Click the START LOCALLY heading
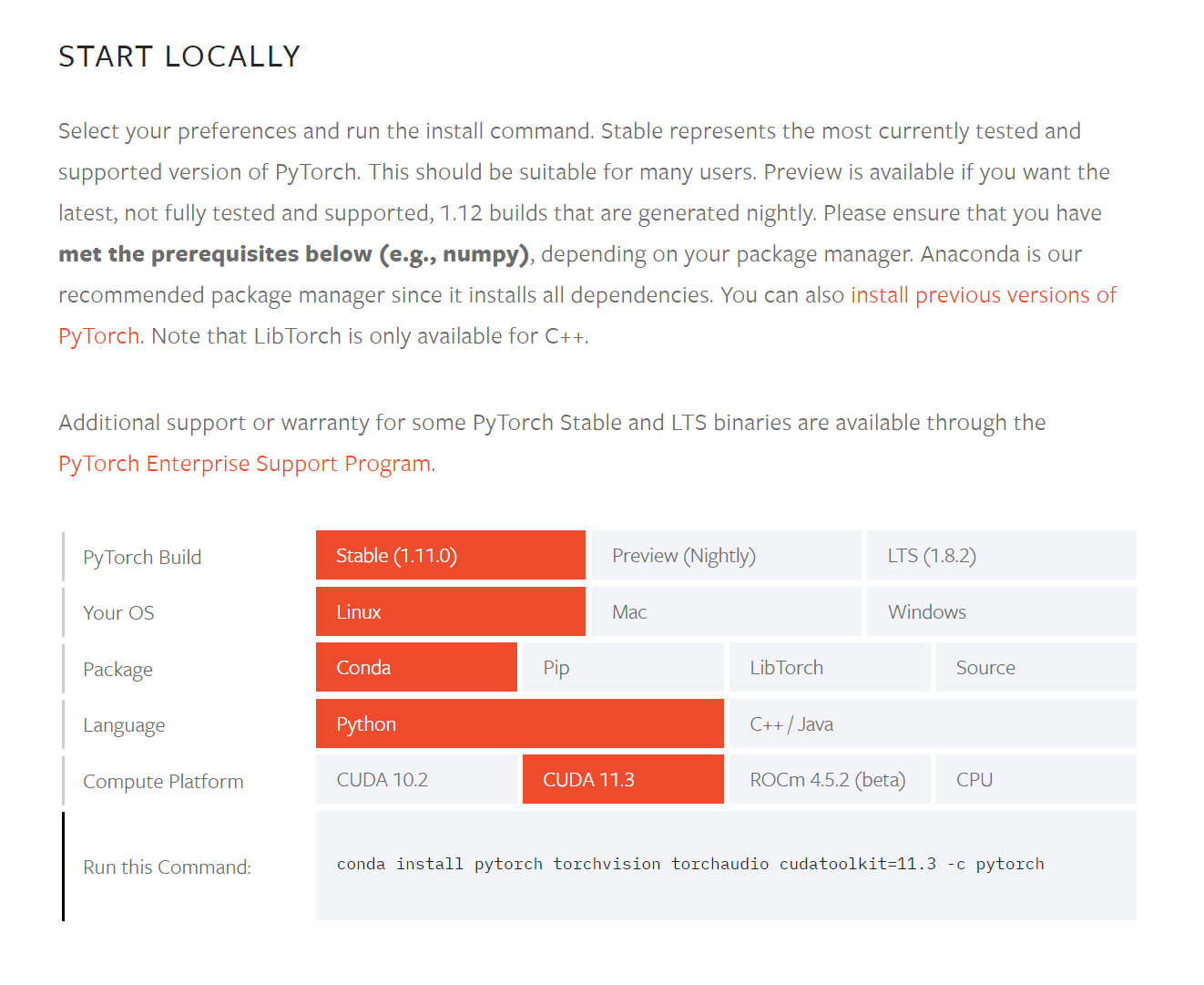 pyautogui.click(x=179, y=56)
